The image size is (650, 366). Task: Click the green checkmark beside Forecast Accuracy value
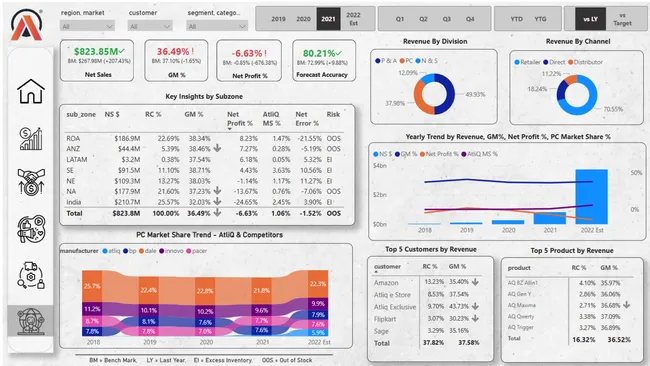coord(339,53)
